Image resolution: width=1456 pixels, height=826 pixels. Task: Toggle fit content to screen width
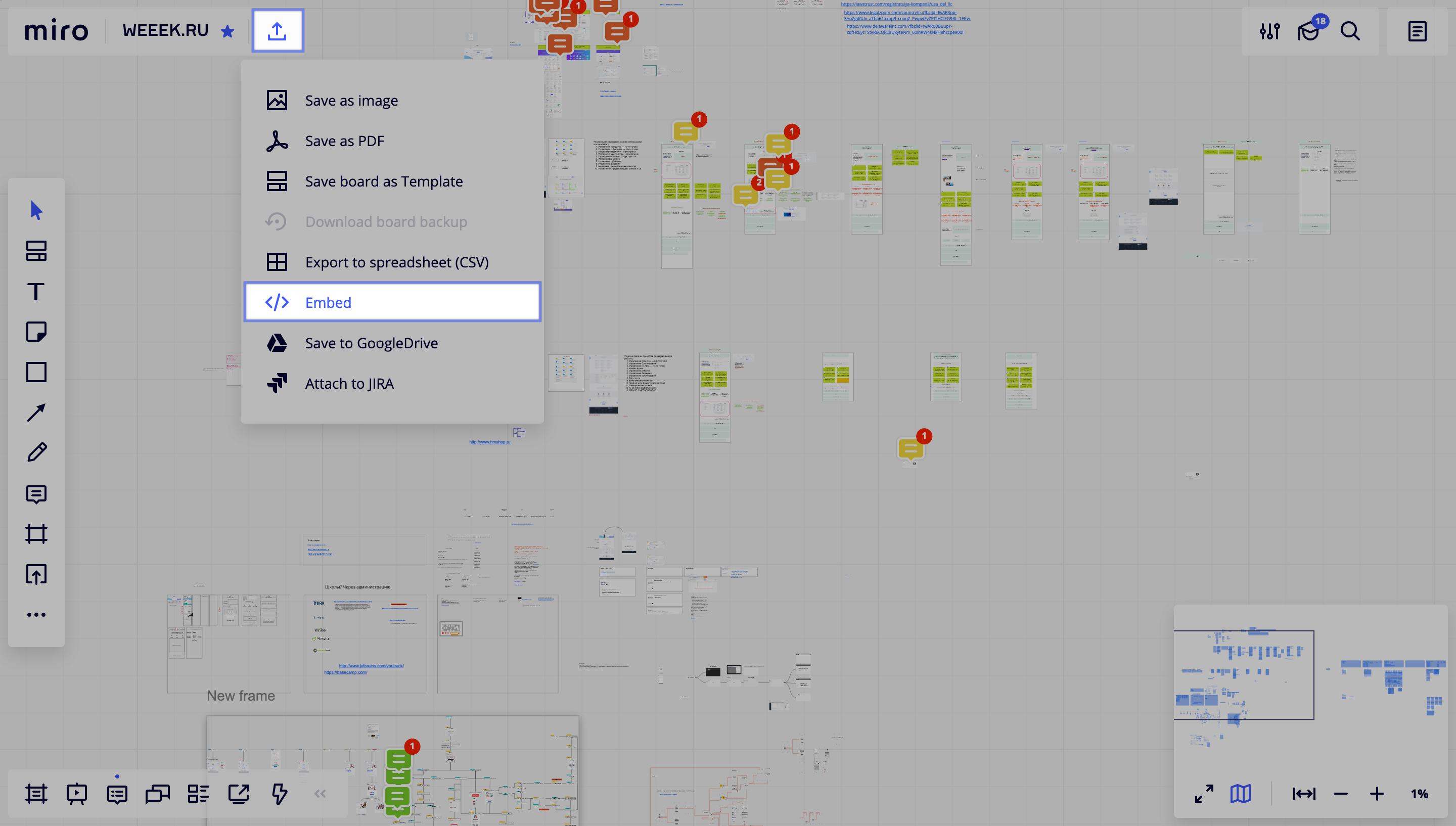(x=1303, y=794)
